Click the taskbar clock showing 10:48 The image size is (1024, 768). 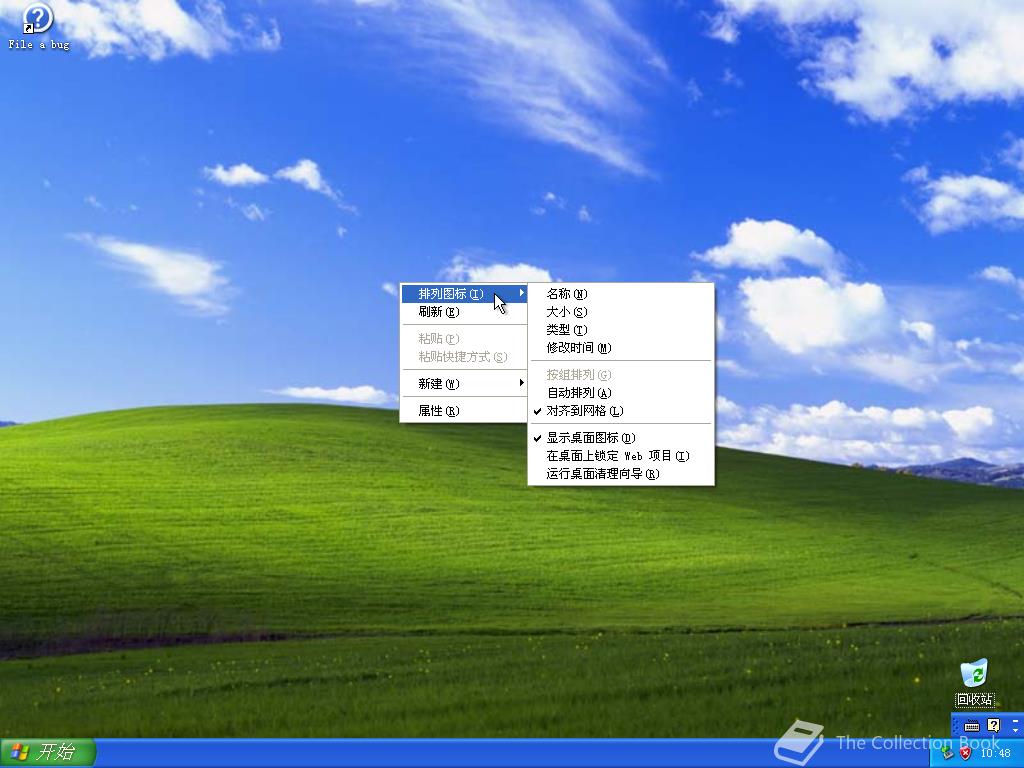pos(996,753)
